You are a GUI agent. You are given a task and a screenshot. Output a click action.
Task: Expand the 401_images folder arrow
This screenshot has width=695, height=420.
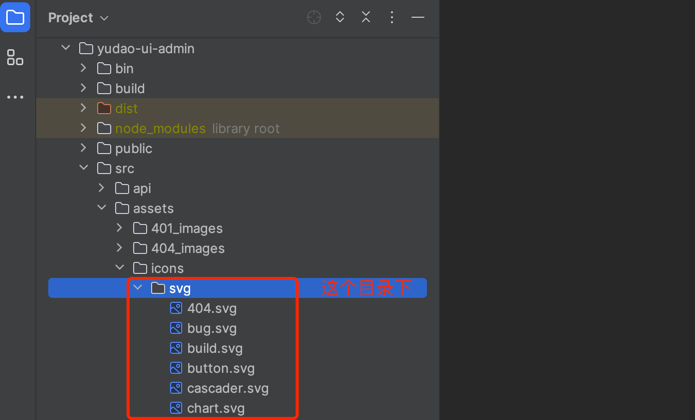(x=120, y=228)
